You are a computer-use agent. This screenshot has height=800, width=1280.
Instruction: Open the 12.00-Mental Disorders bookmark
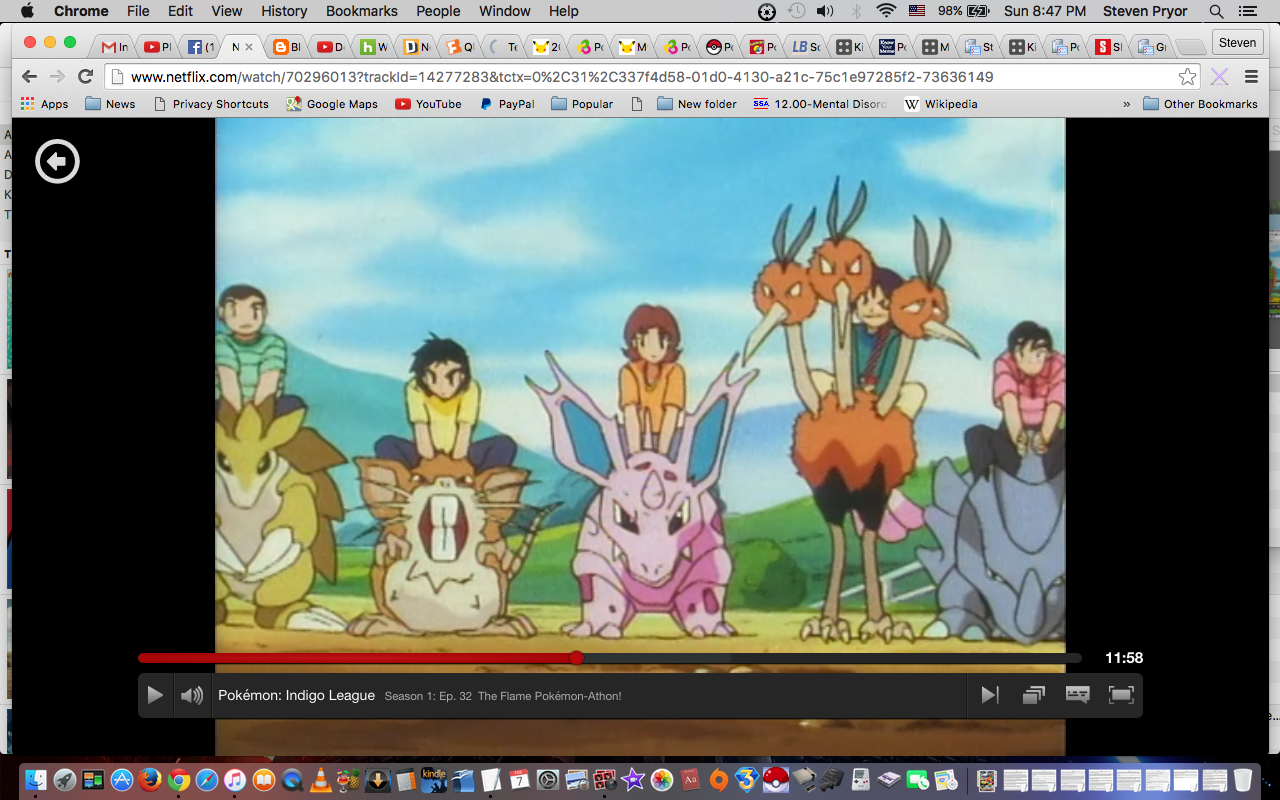[820, 104]
